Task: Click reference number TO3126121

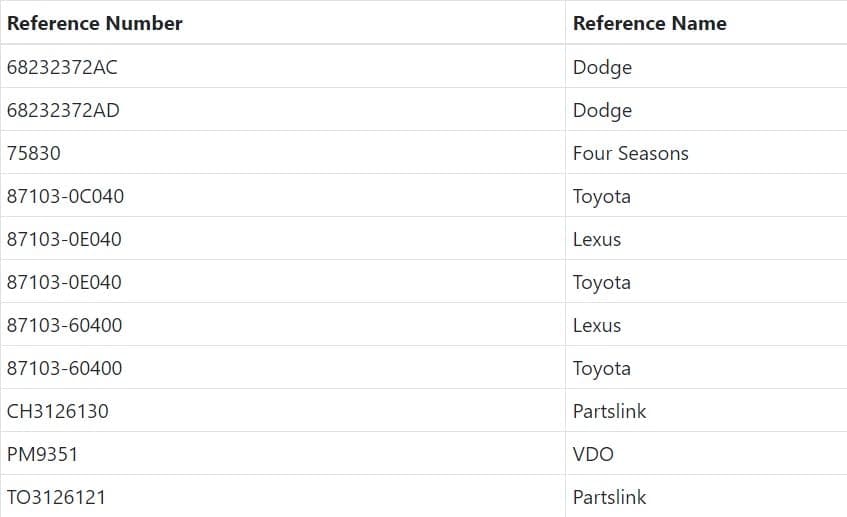Action: 56,498
